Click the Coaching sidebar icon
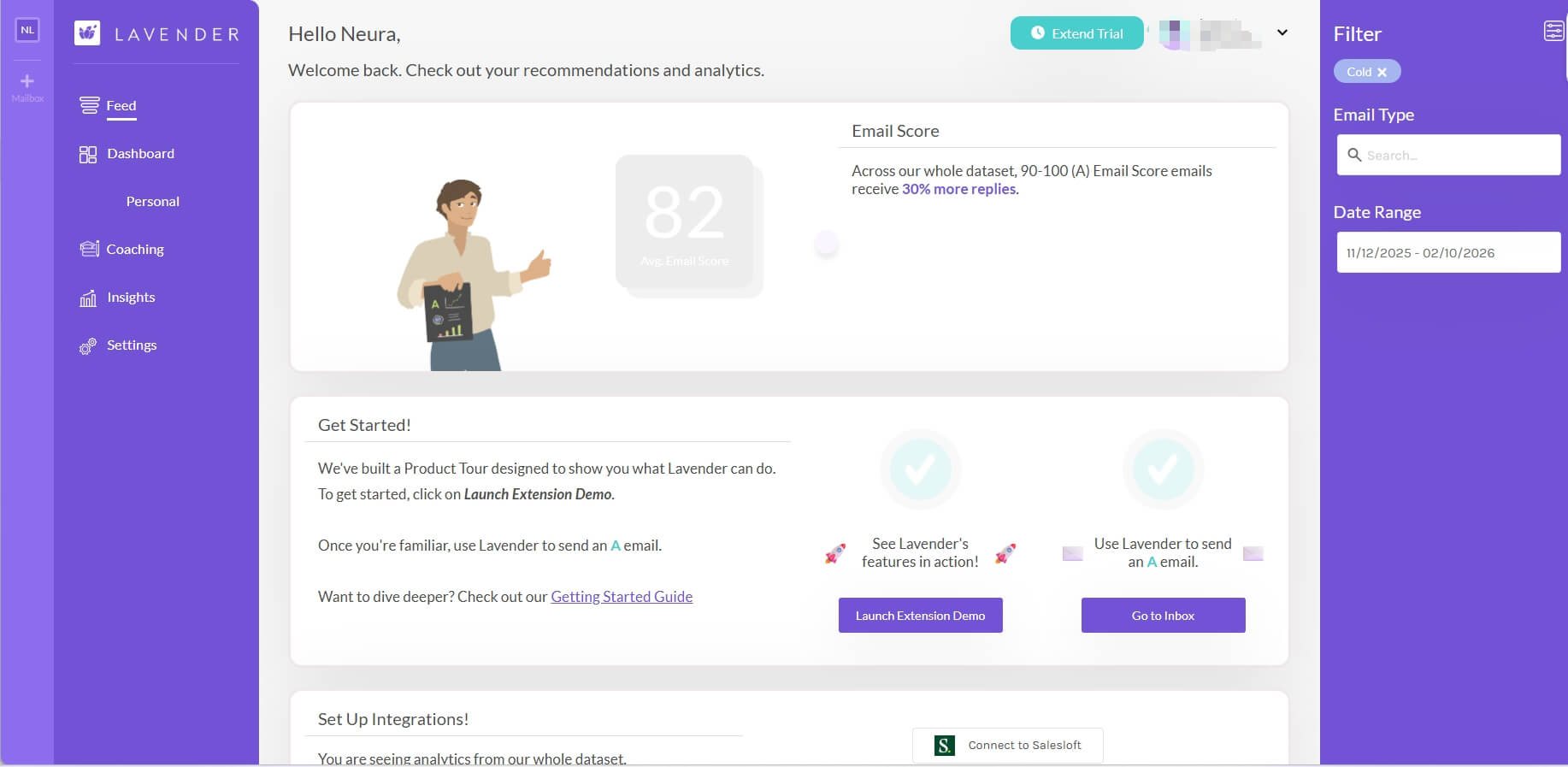This screenshot has height=767, width=1568. [89, 249]
